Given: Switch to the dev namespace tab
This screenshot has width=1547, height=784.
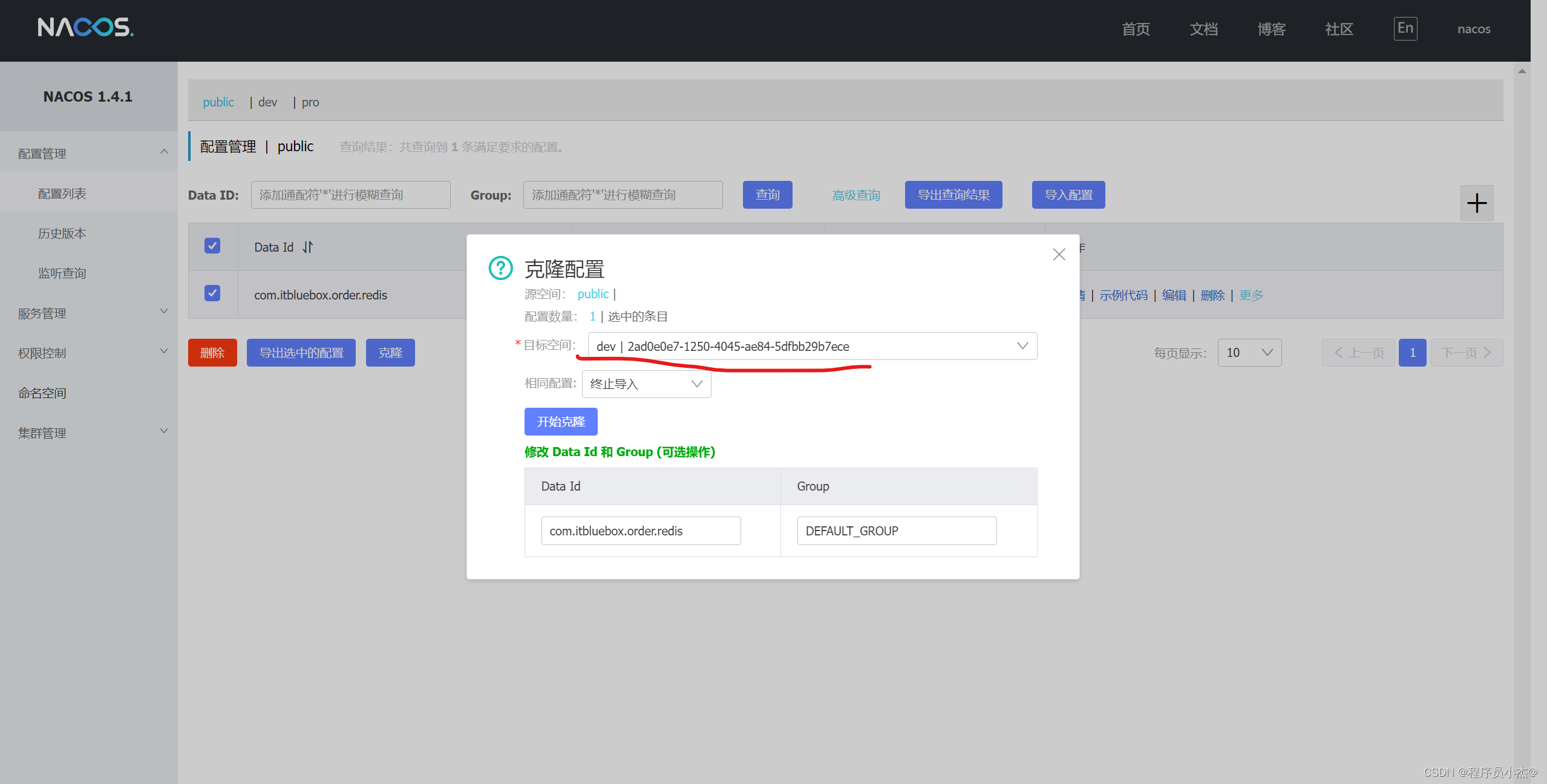Looking at the screenshot, I should (x=267, y=102).
